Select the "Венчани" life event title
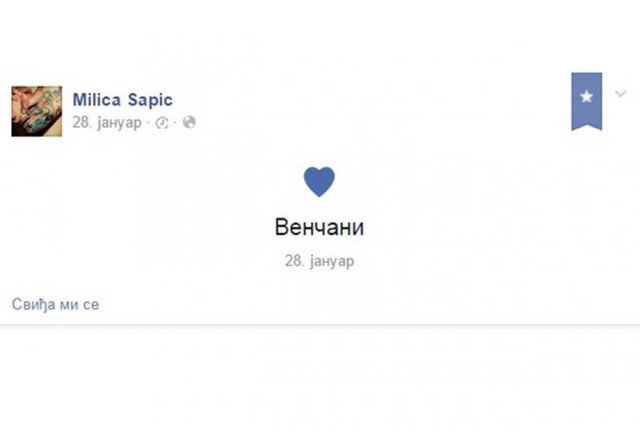The width and height of the screenshot is (640, 432). pos(319,227)
